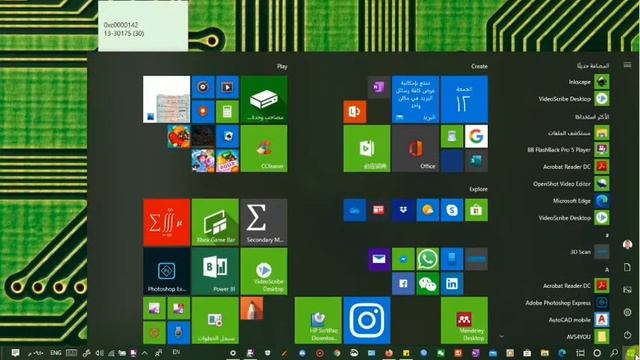Open Task View on the taskbar

(x=580, y=353)
